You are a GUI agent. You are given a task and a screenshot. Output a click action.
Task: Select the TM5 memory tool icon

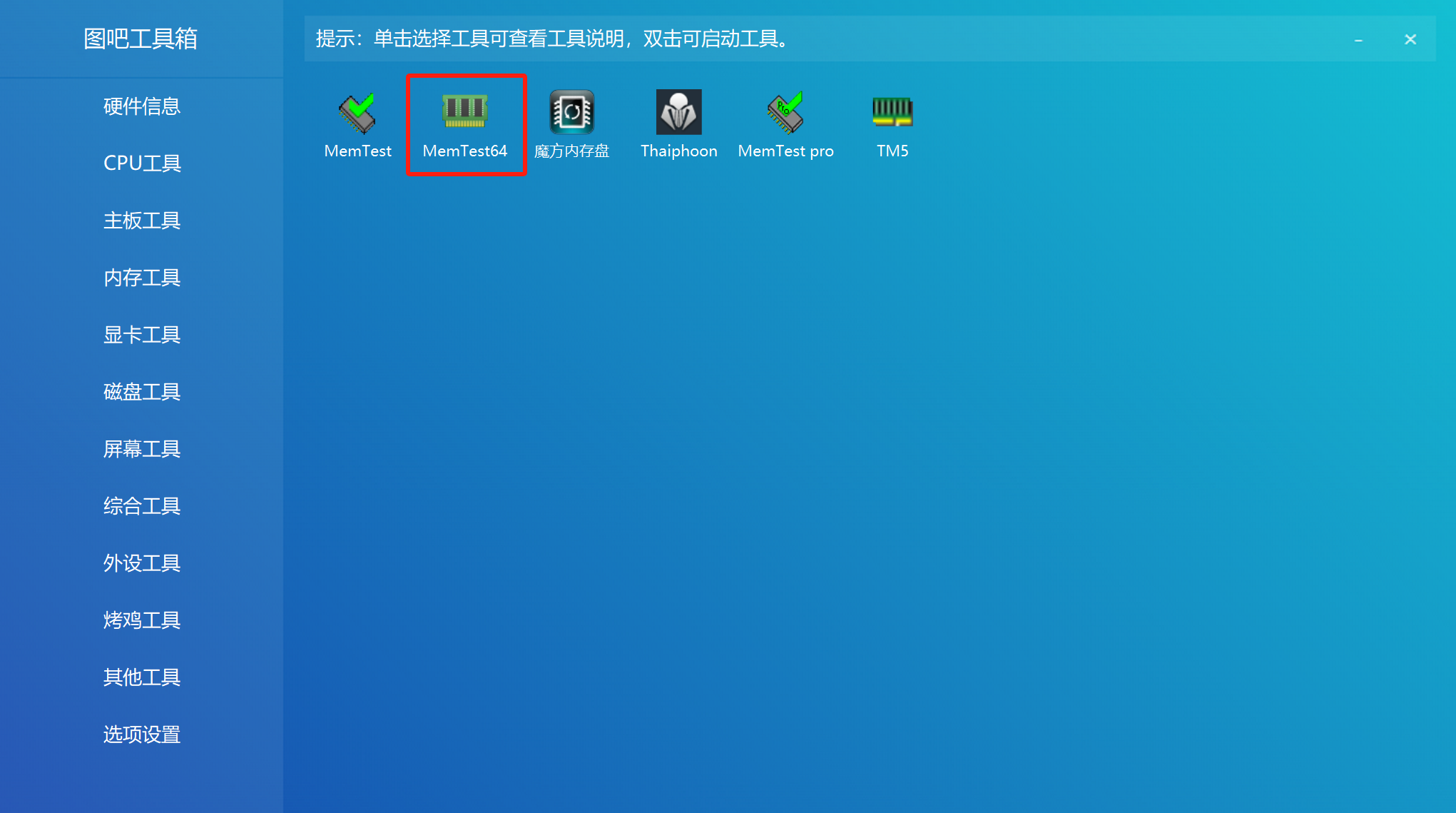892,113
